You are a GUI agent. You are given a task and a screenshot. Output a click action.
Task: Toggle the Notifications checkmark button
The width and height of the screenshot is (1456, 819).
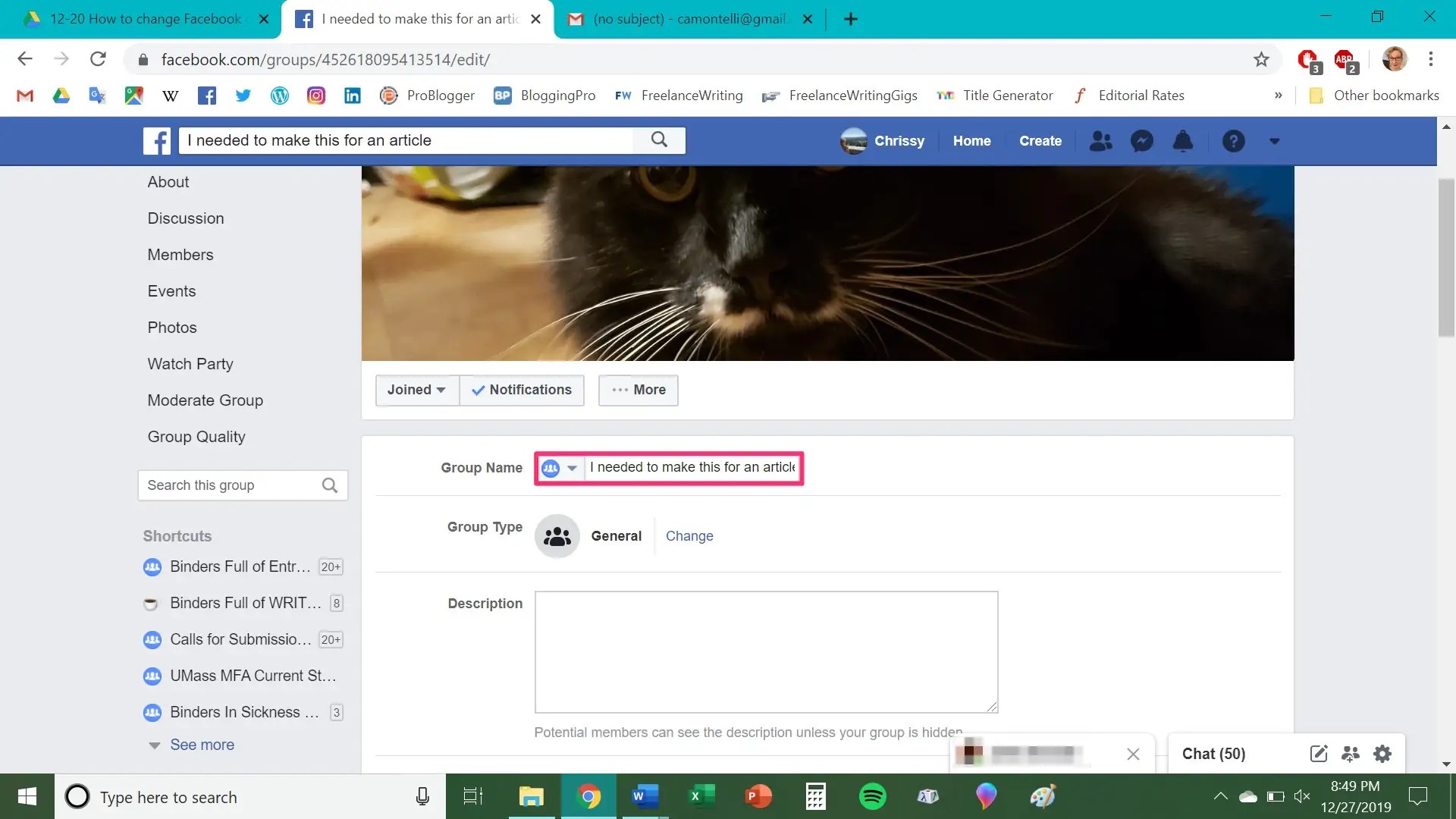click(522, 390)
